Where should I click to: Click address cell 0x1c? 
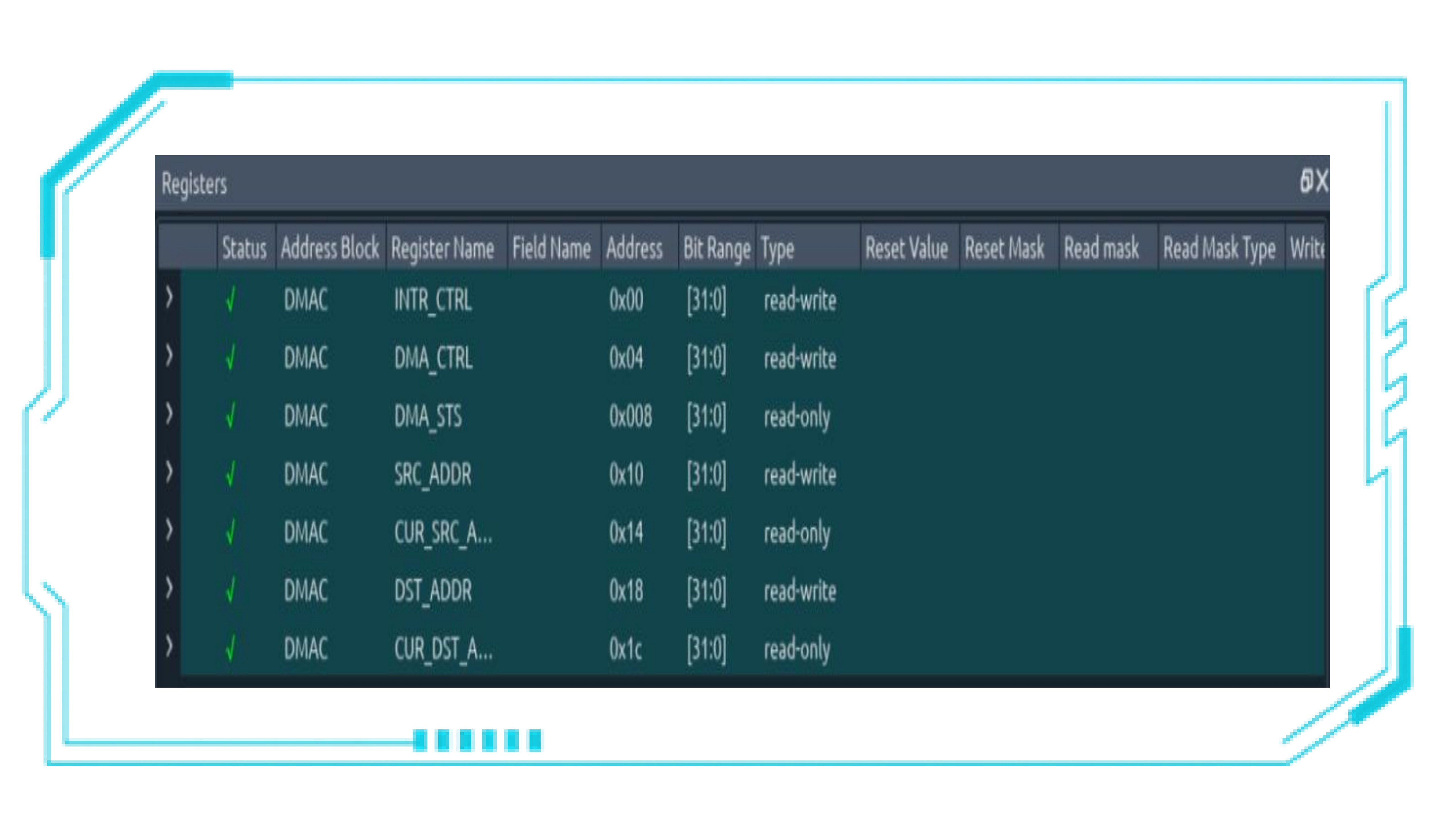[625, 649]
